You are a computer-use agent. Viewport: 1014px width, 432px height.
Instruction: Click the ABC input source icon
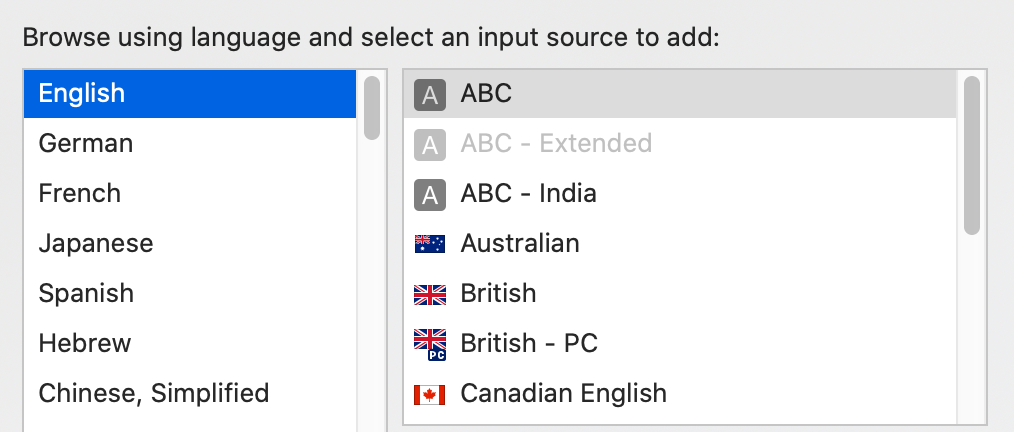(x=429, y=94)
